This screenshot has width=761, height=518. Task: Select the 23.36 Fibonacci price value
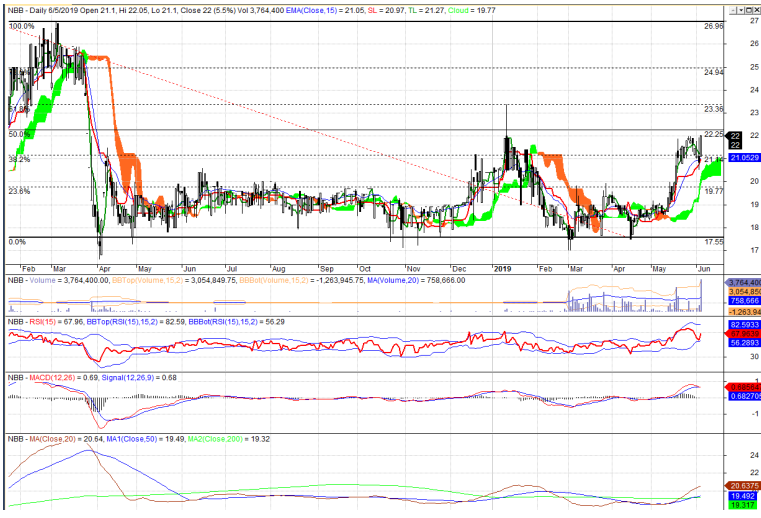pyautogui.click(x=713, y=109)
